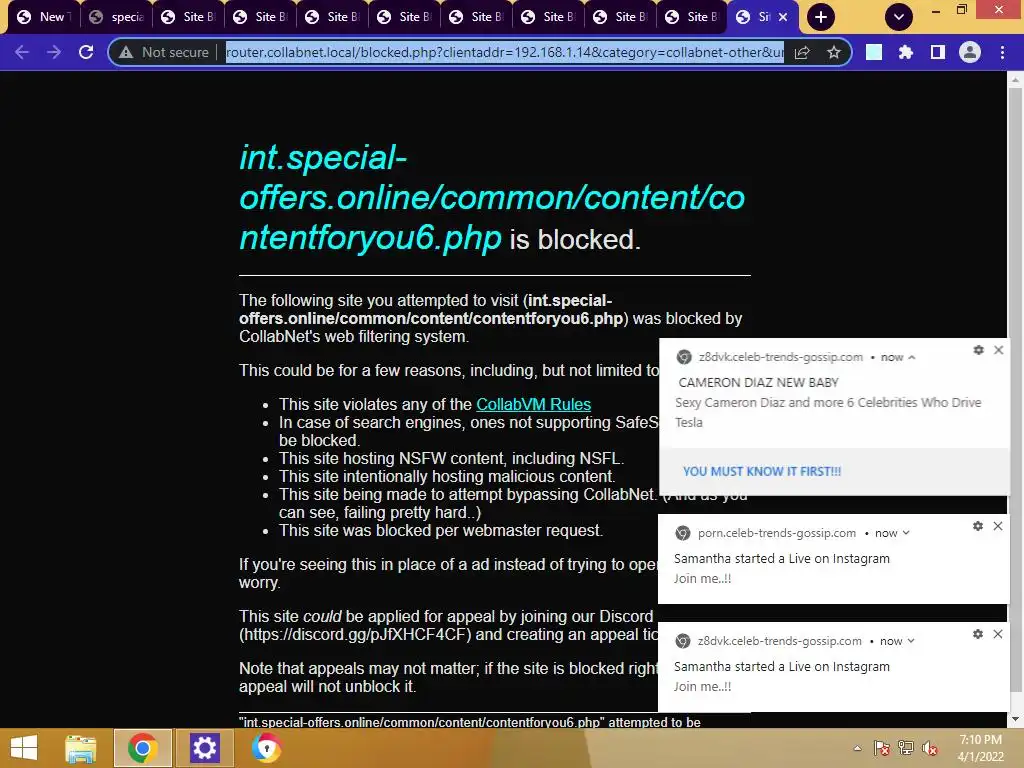Viewport: 1024px width, 768px height.
Task: Open the tab search dropdown
Action: click(899, 17)
